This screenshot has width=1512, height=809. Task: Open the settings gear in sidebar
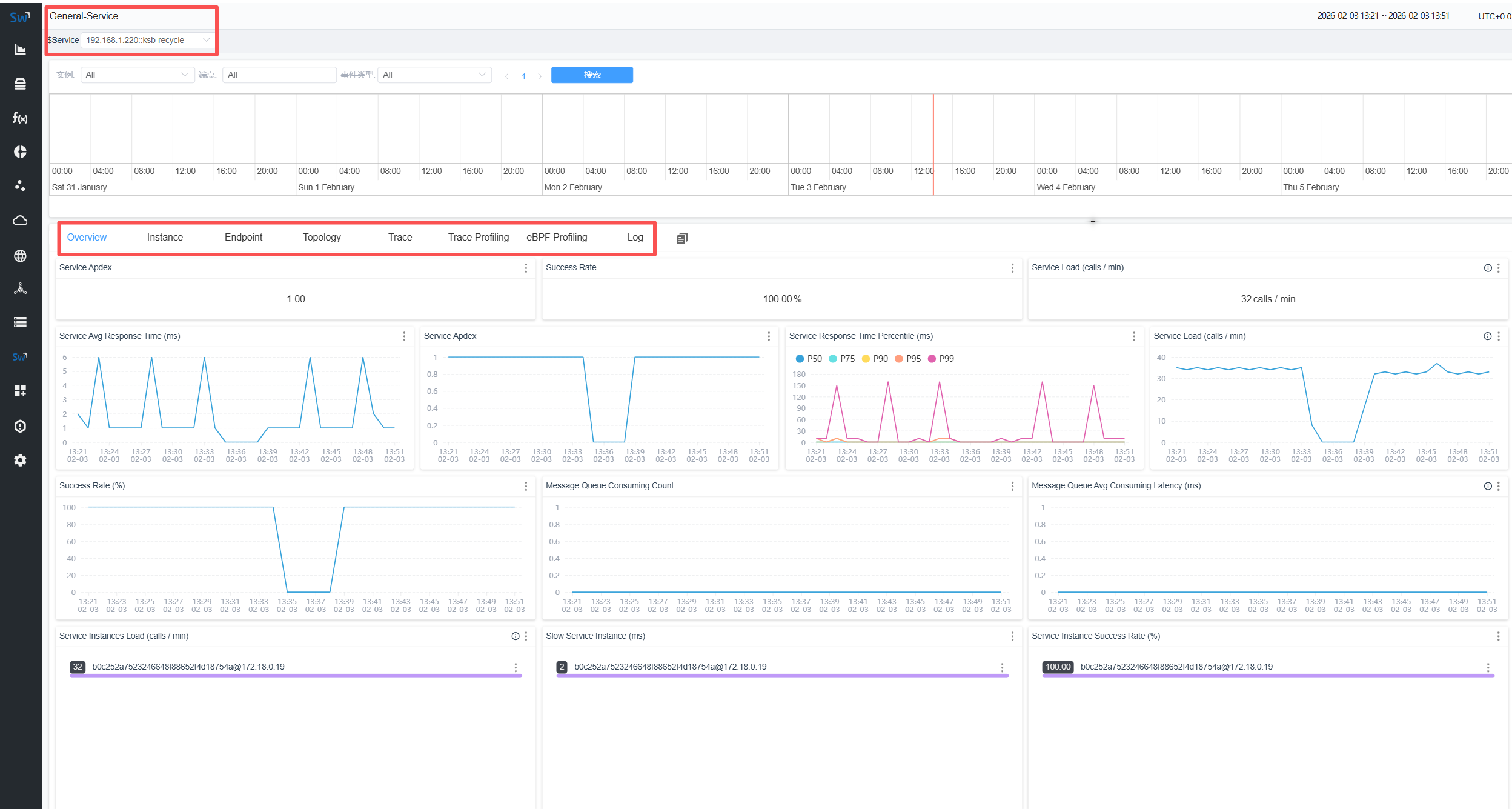pos(20,460)
